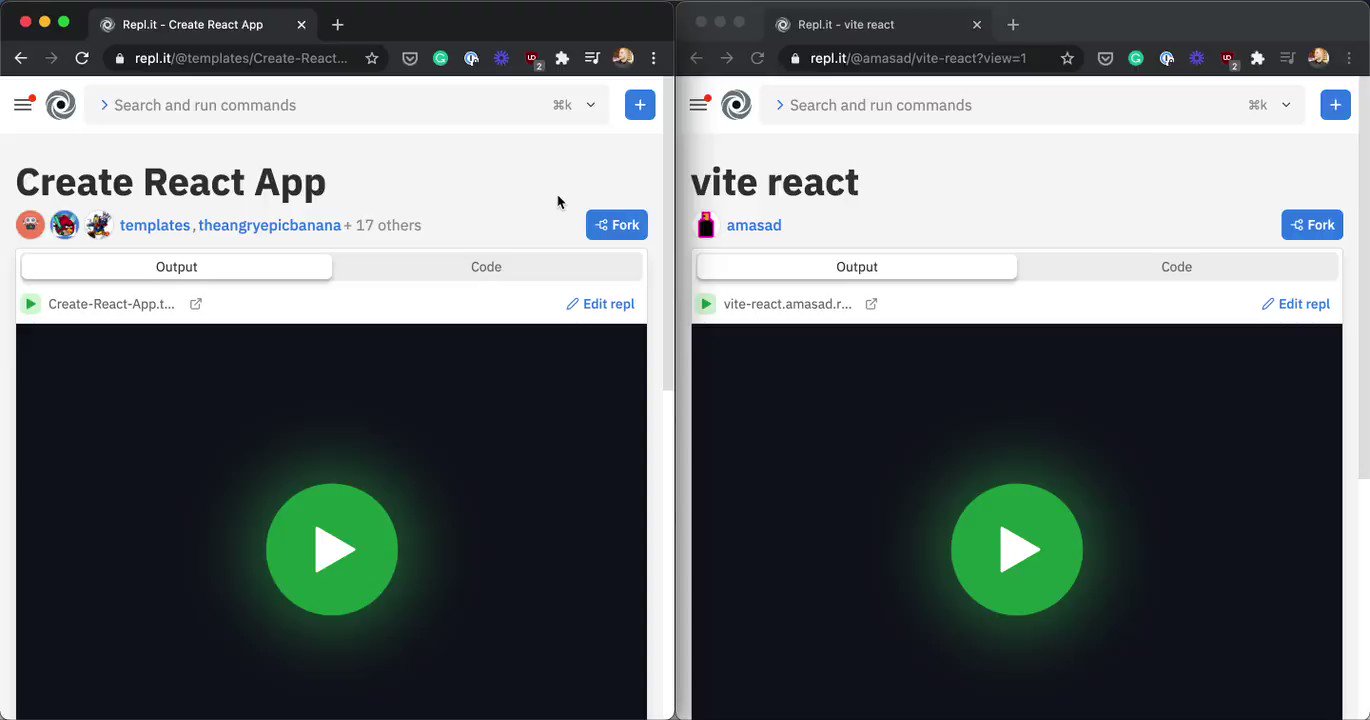This screenshot has width=1370, height=720.
Task: Open Chrome three-dot menu in vite react window
Action: point(1349,58)
